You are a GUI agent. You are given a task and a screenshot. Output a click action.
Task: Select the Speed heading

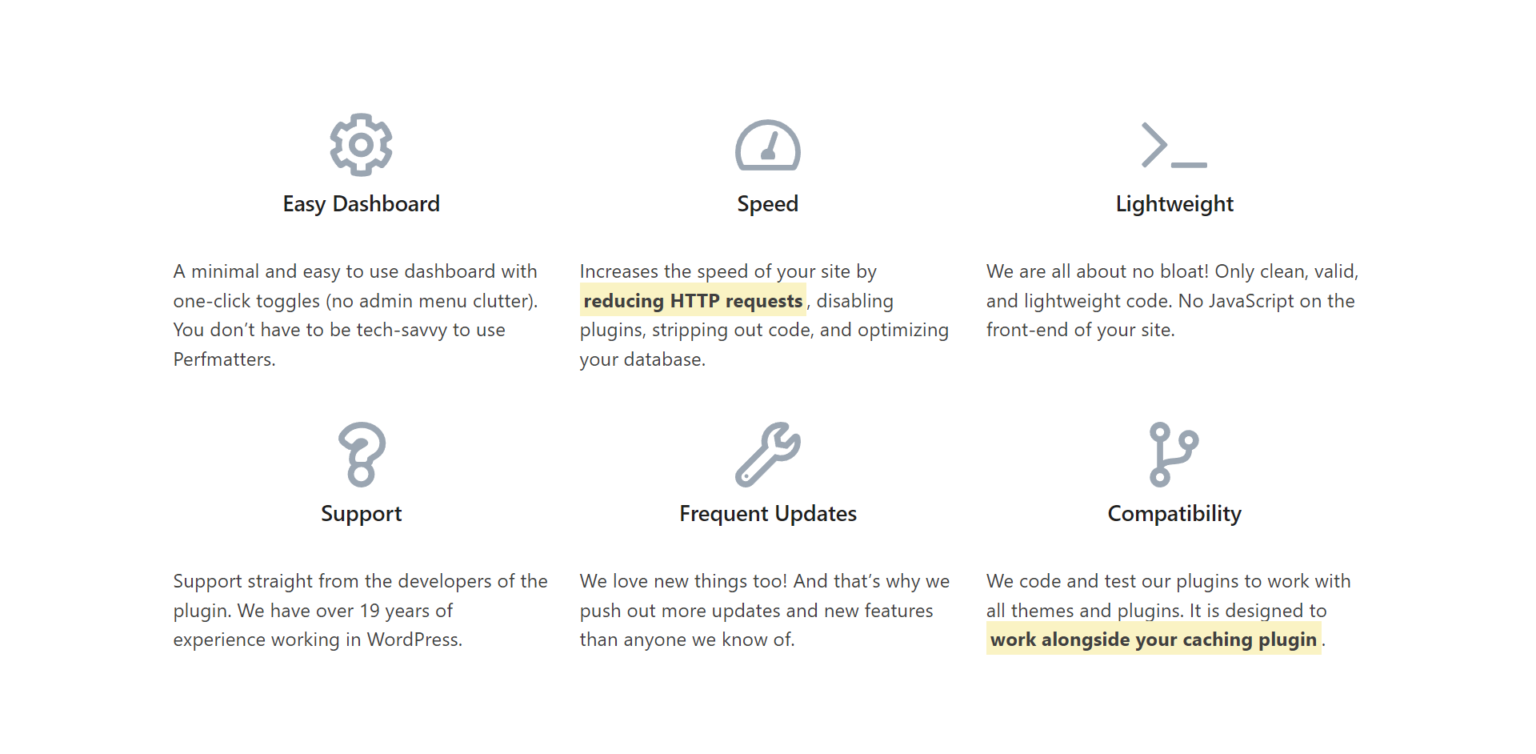(768, 205)
